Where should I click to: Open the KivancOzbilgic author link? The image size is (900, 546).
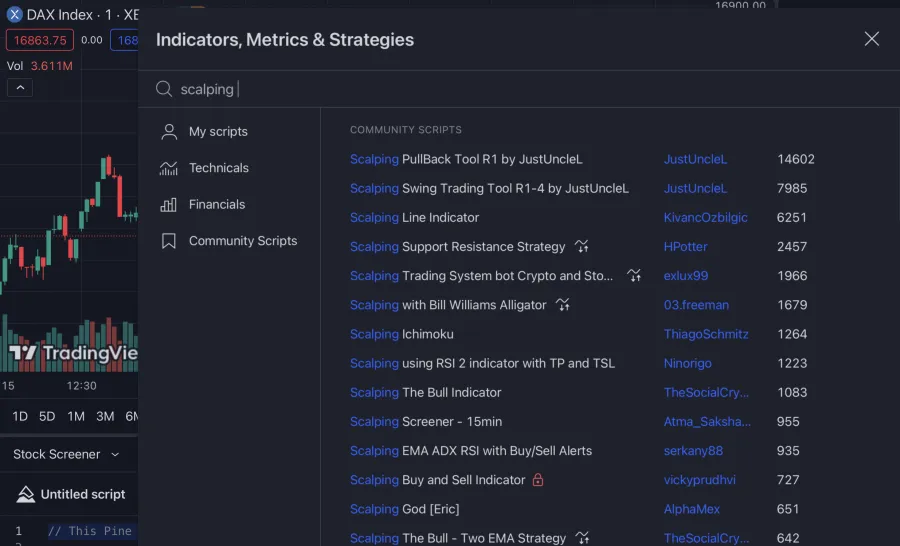click(x=705, y=217)
